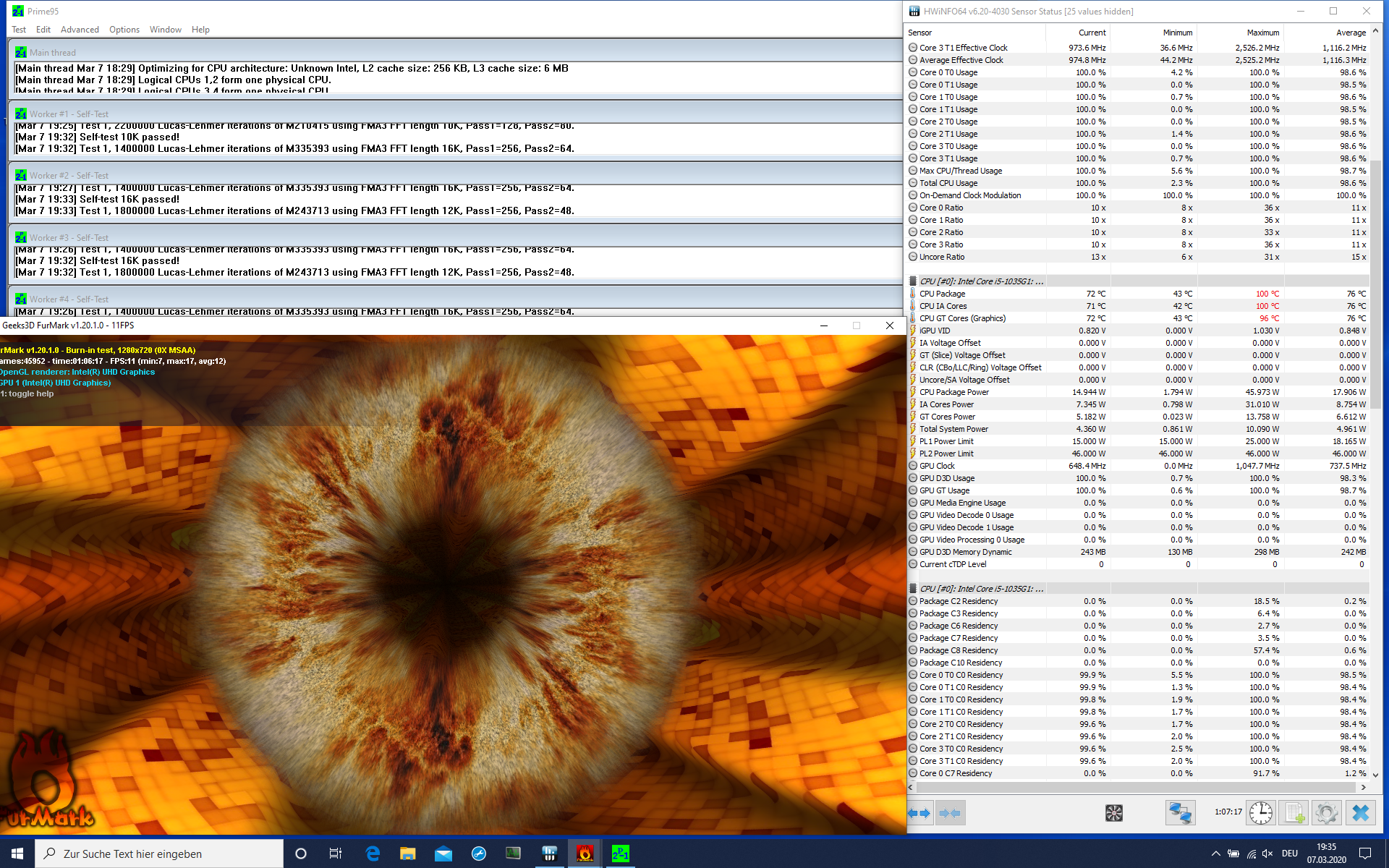Reset sensor min/max with clock button

1261,813
